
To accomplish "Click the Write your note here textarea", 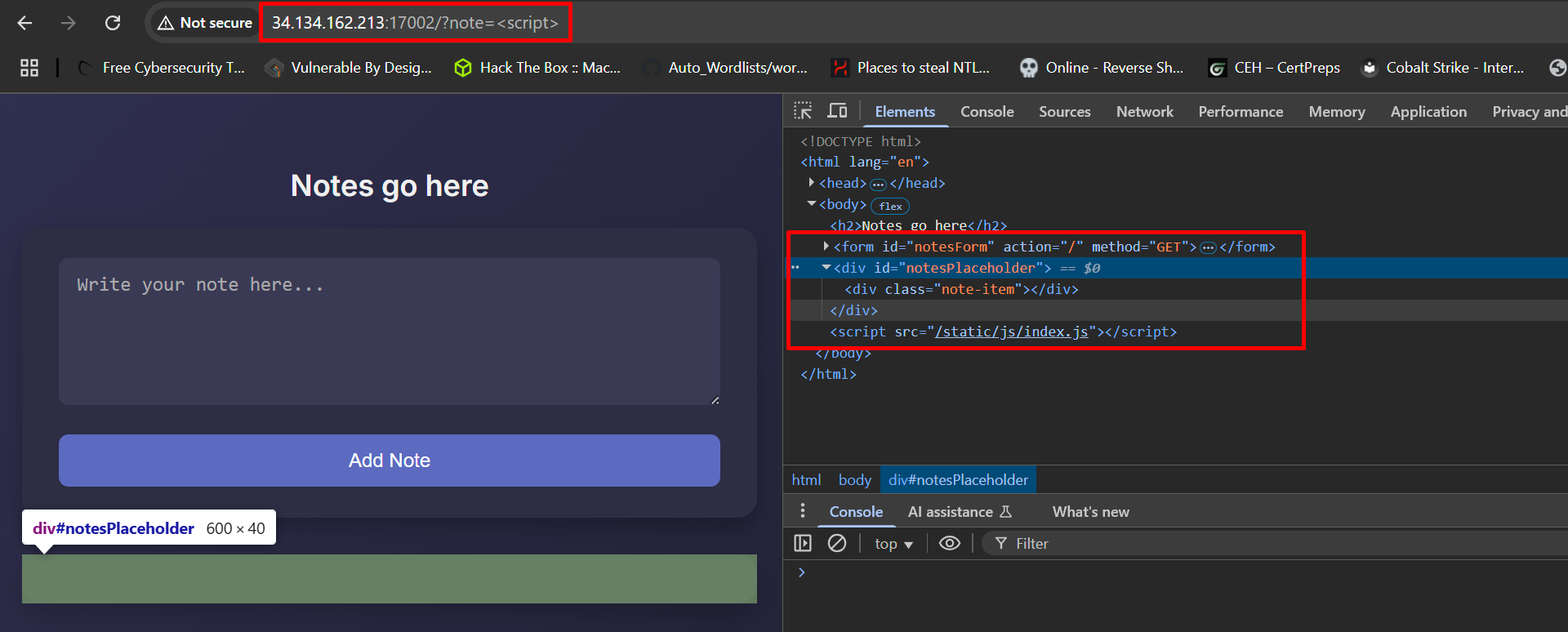I will 390,332.
